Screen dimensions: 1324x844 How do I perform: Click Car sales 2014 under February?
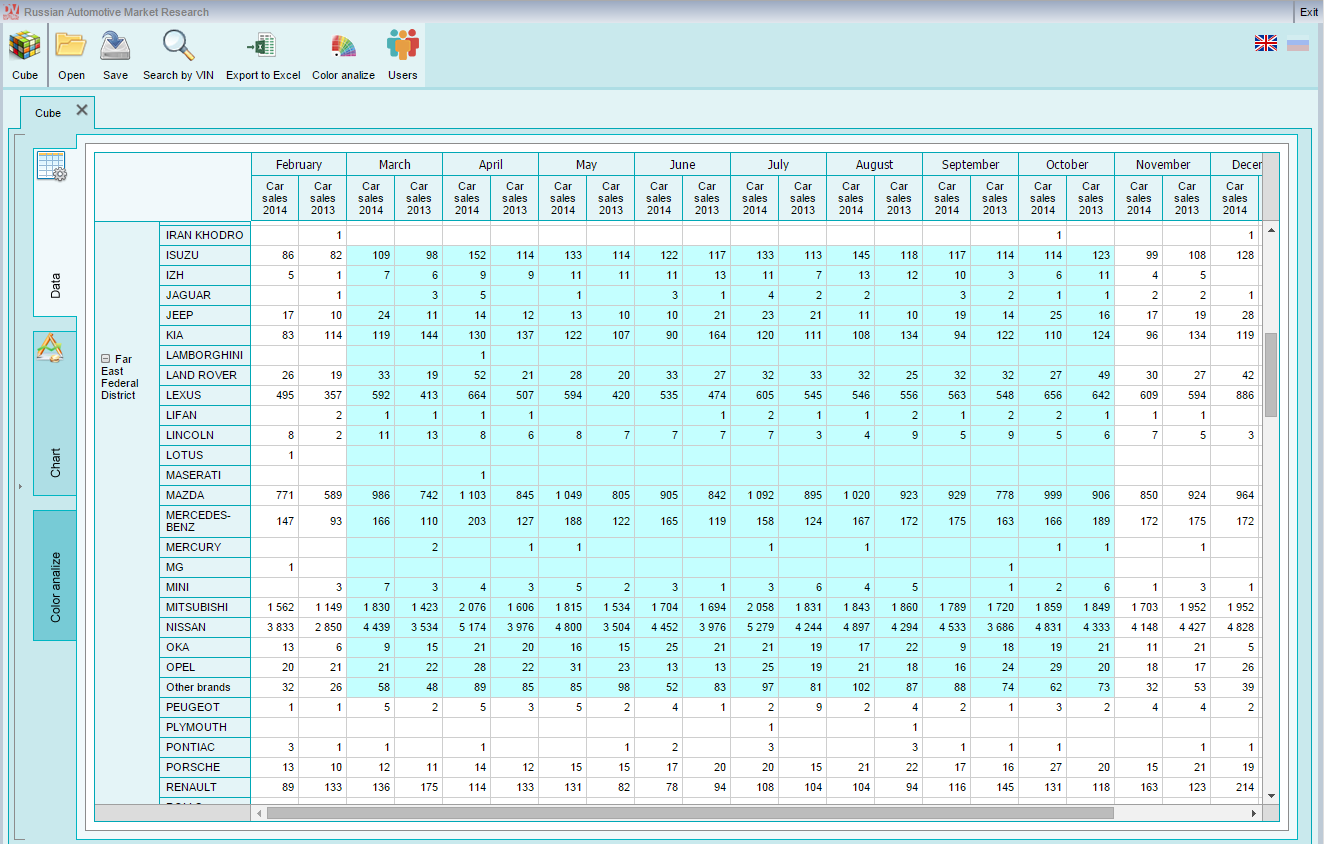(275, 198)
